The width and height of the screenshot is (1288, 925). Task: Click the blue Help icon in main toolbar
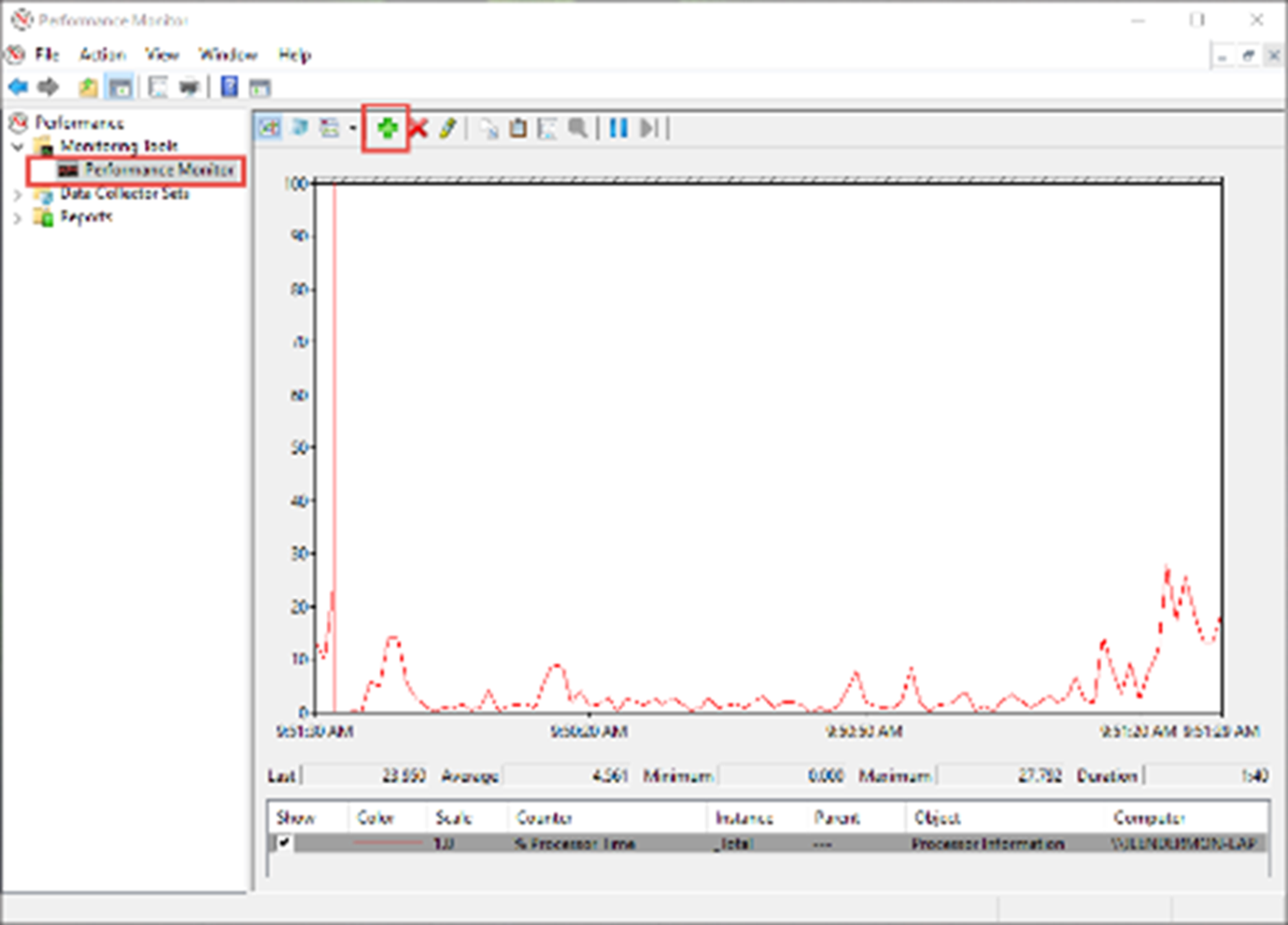pos(229,87)
